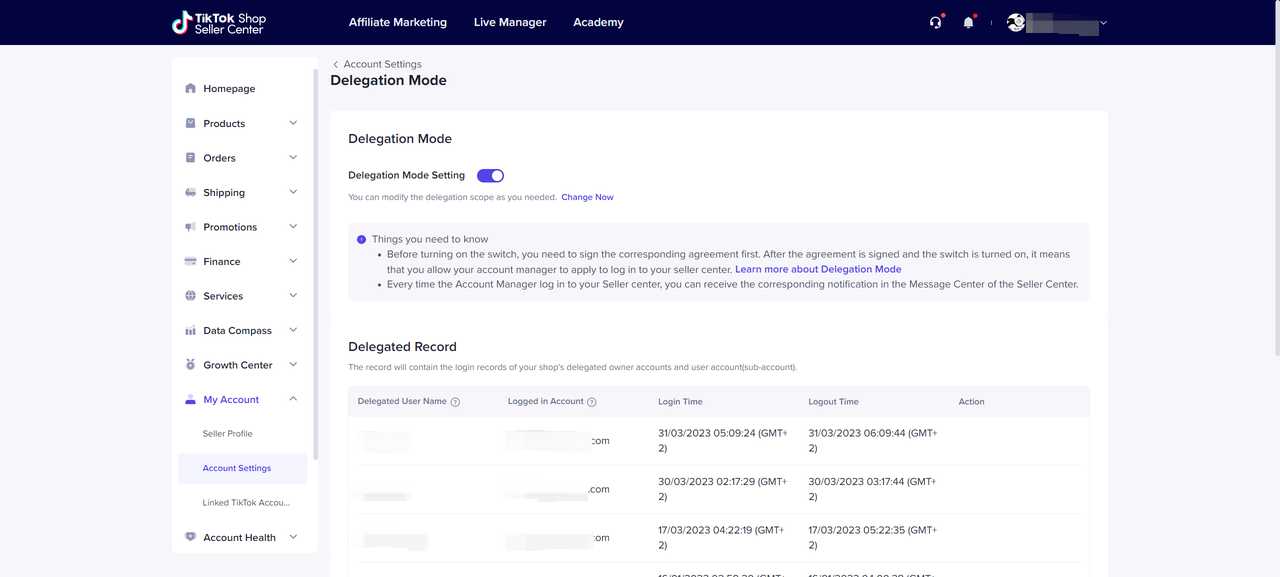Go to Live Manager tab
The width and height of the screenshot is (1280, 577).
pyautogui.click(x=510, y=22)
